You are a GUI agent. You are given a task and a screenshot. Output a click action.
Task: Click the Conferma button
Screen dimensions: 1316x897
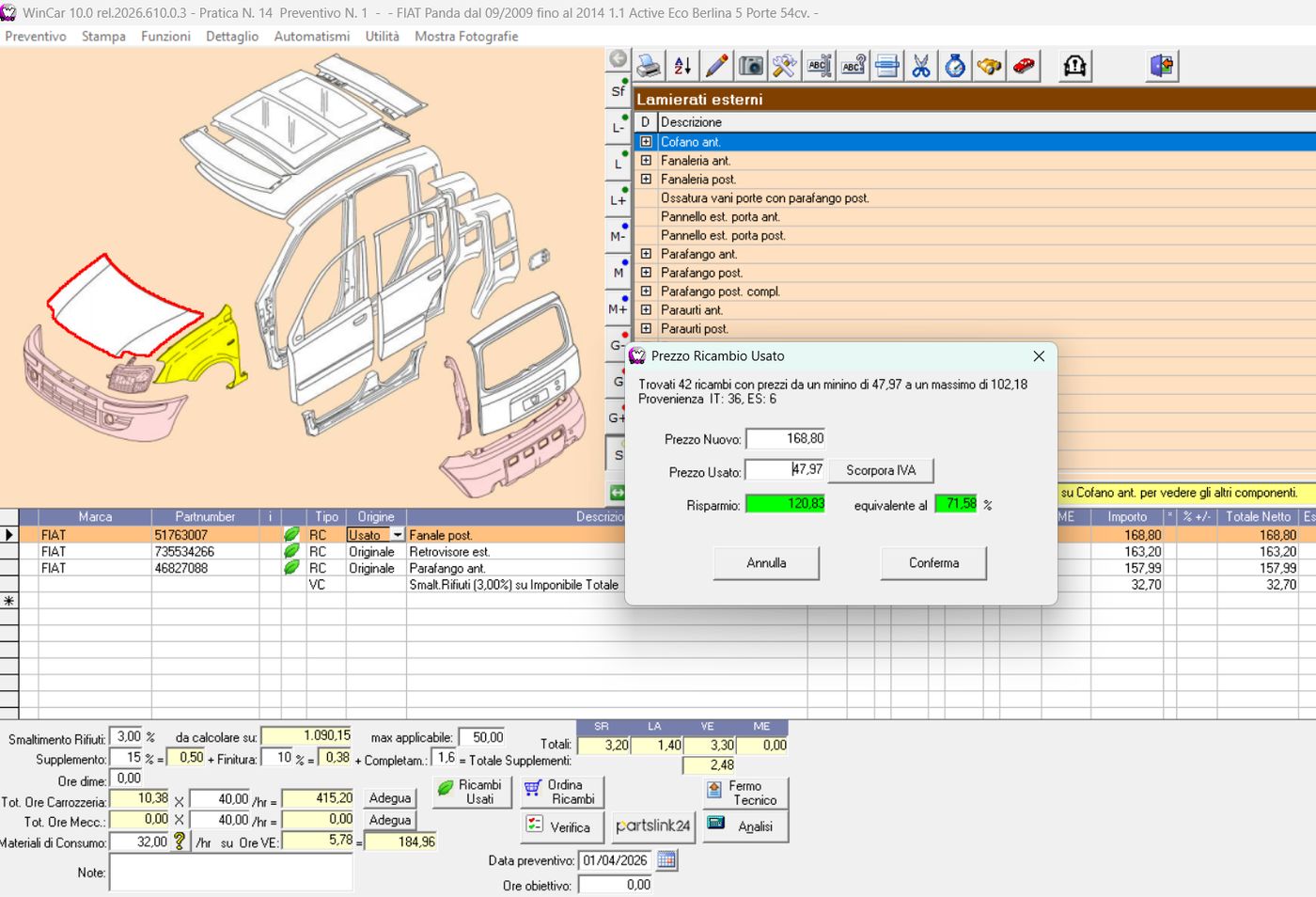pyautogui.click(x=933, y=562)
